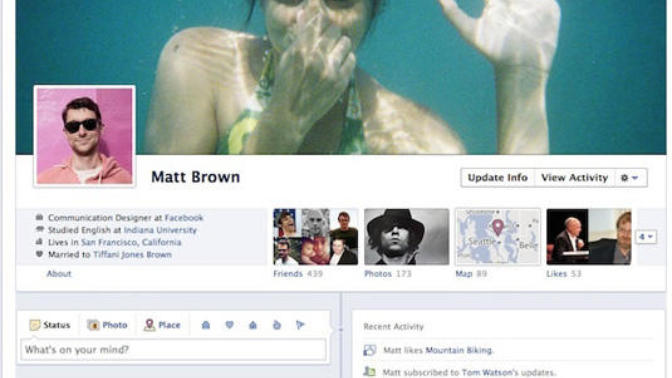Click the Friends 439 label

pyautogui.click(x=298, y=274)
